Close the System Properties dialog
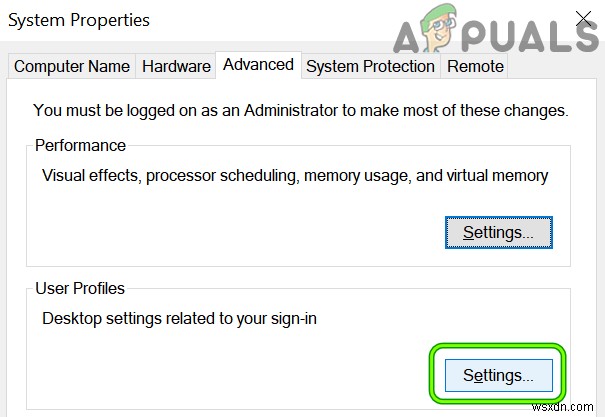Image resolution: width=605 pixels, height=417 pixels. pyautogui.click(x=583, y=19)
